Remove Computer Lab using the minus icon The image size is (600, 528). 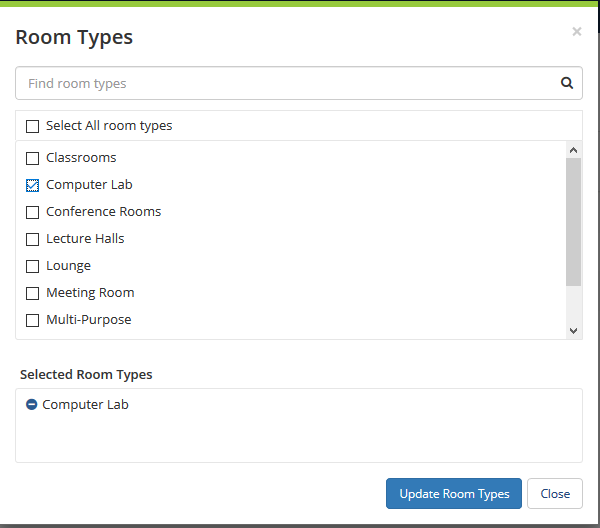pyautogui.click(x=31, y=405)
